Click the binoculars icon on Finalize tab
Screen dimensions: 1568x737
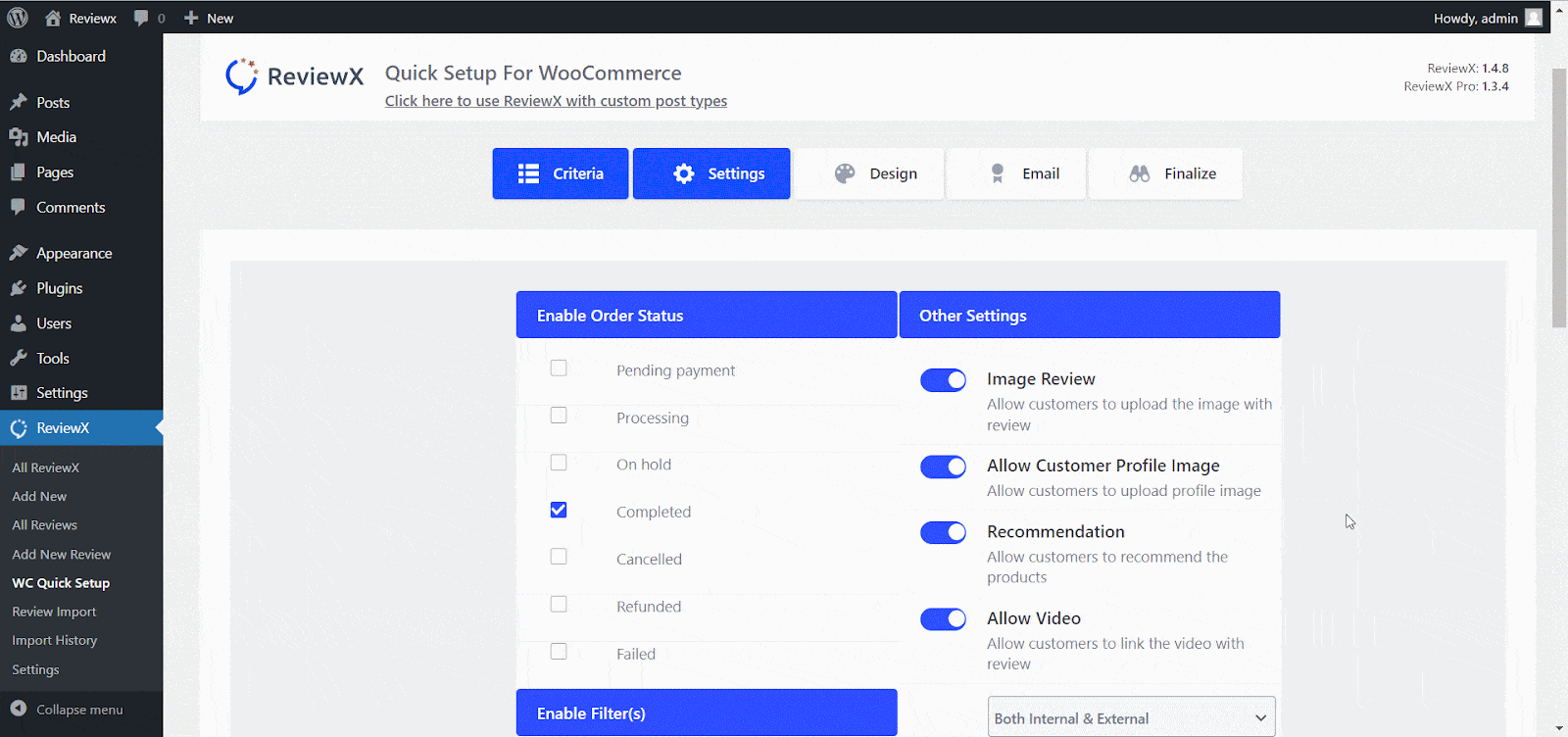tap(1140, 173)
